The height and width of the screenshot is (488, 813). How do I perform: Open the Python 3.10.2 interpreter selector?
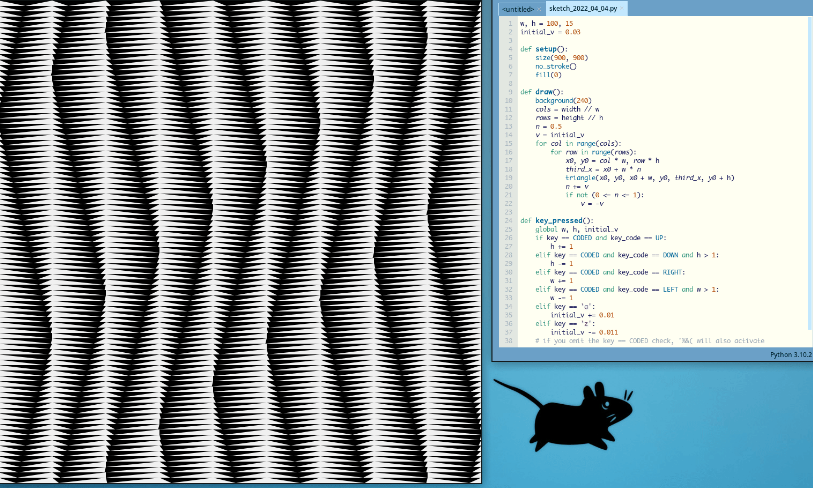pos(789,354)
